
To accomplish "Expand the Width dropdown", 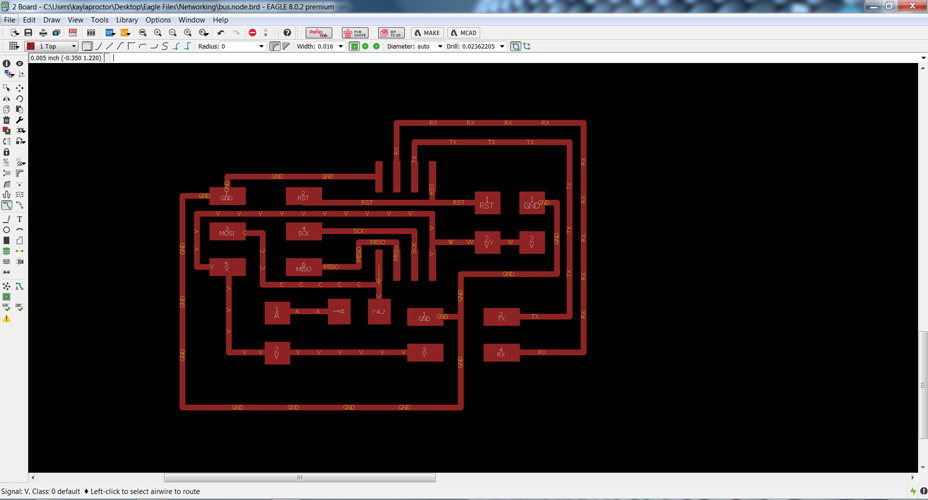I will pos(340,46).
